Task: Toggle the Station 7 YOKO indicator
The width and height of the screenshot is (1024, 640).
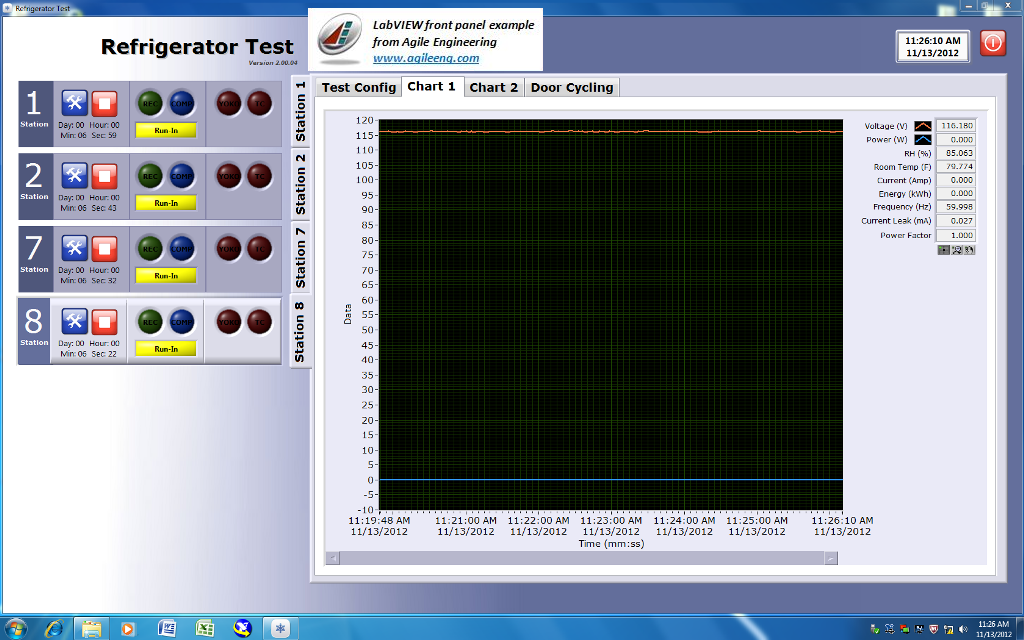Action: [x=229, y=248]
